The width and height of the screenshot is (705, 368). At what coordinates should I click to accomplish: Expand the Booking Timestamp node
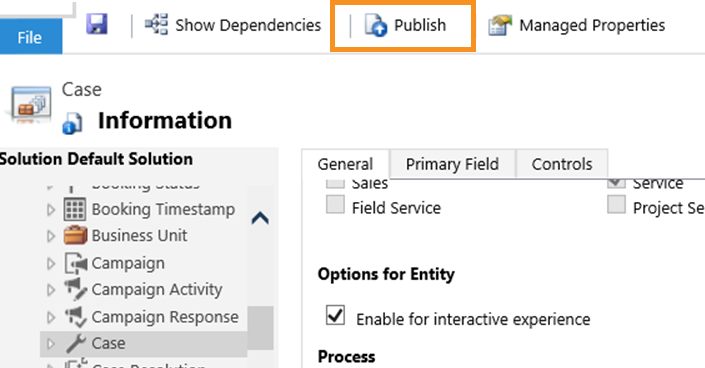[x=51, y=210]
